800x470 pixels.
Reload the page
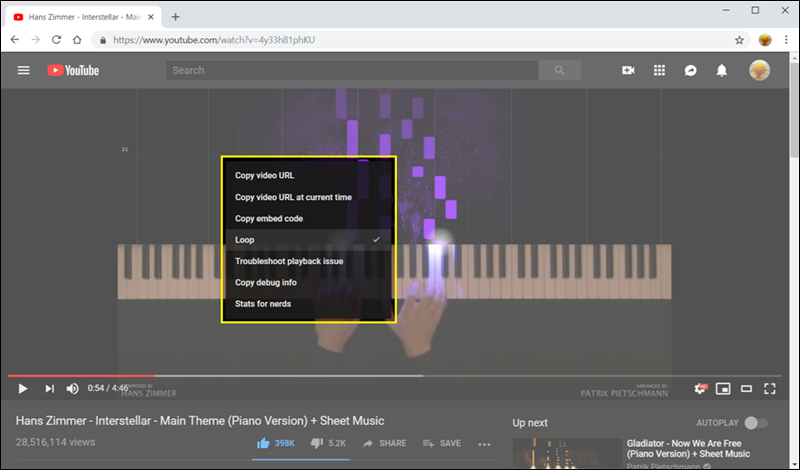tap(56, 40)
